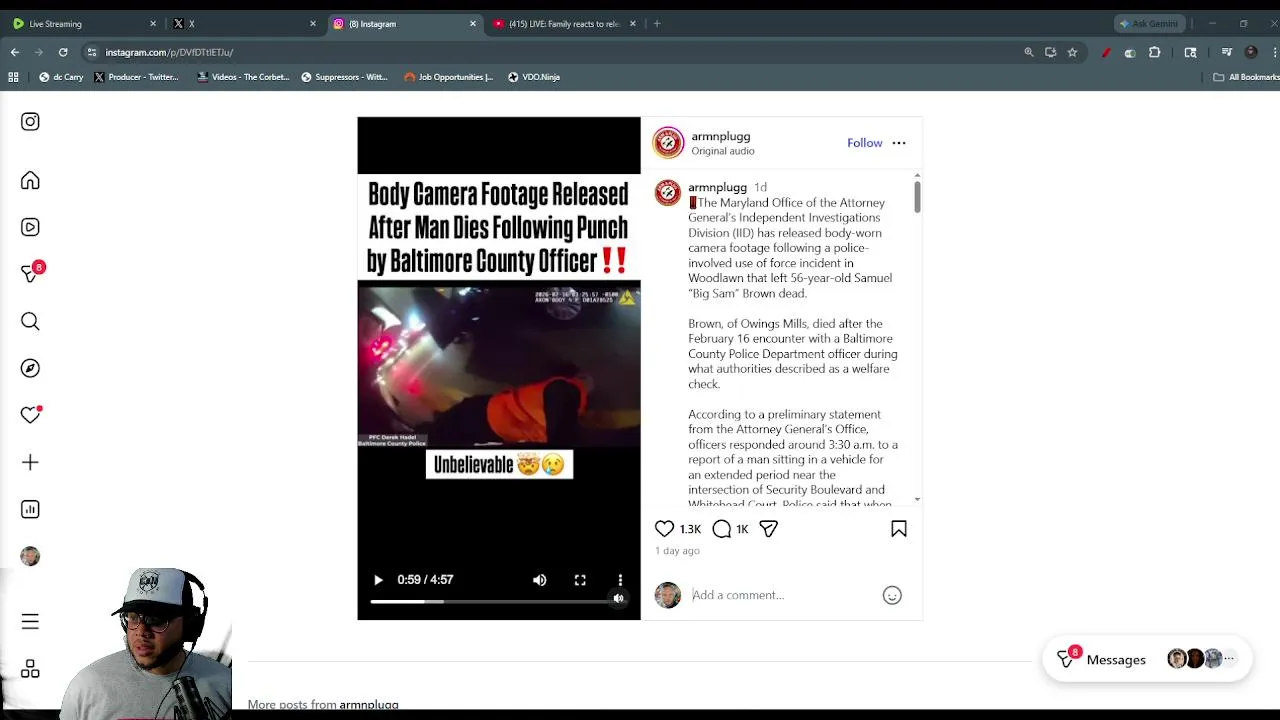Open Videos - The Corbett bookmark

pyautogui.click(x=243, y=77)
